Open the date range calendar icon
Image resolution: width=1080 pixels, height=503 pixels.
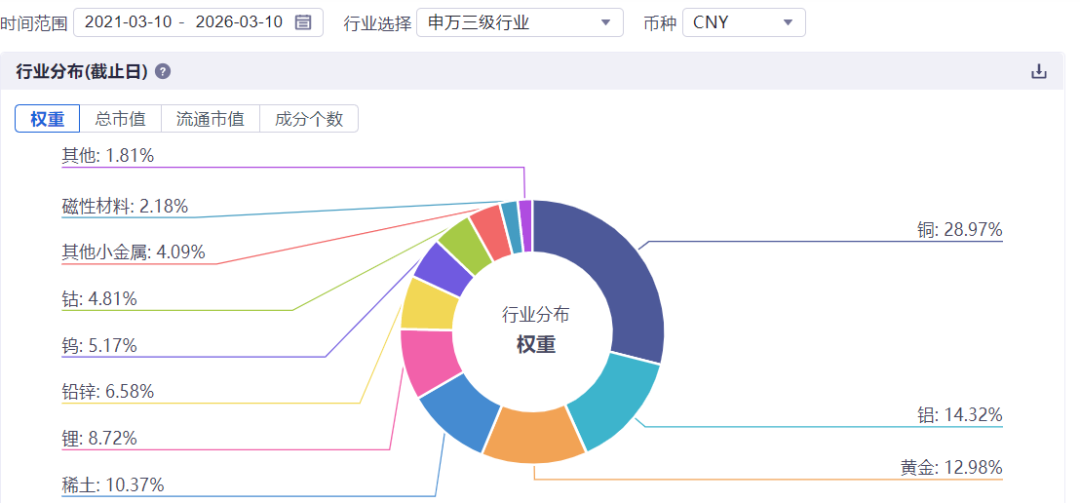click(303, 22)
